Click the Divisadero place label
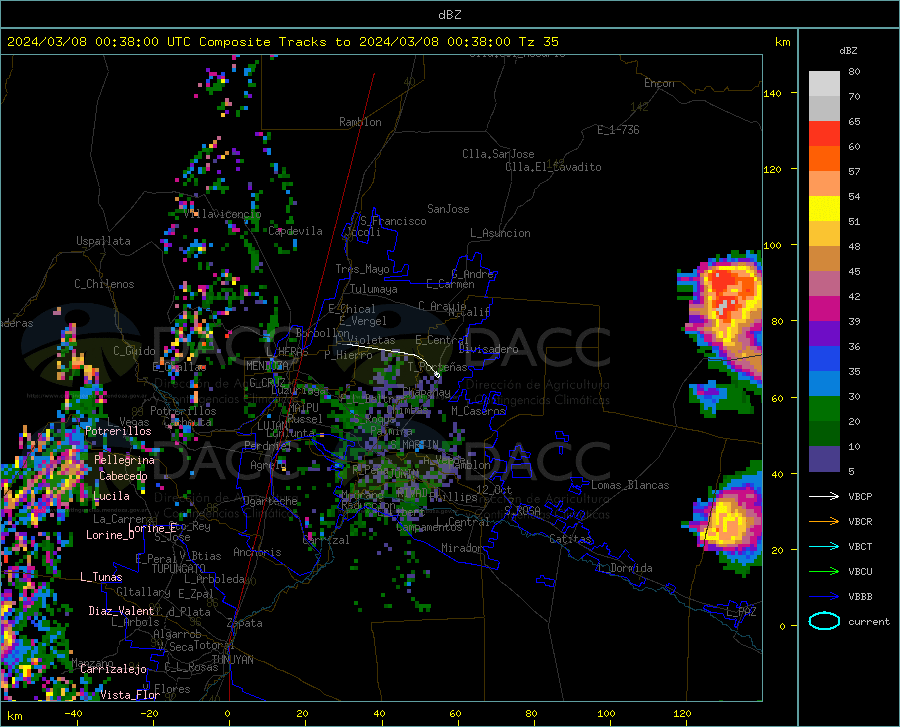Screen dimensions: 900x727 click(x=488, y=349)
